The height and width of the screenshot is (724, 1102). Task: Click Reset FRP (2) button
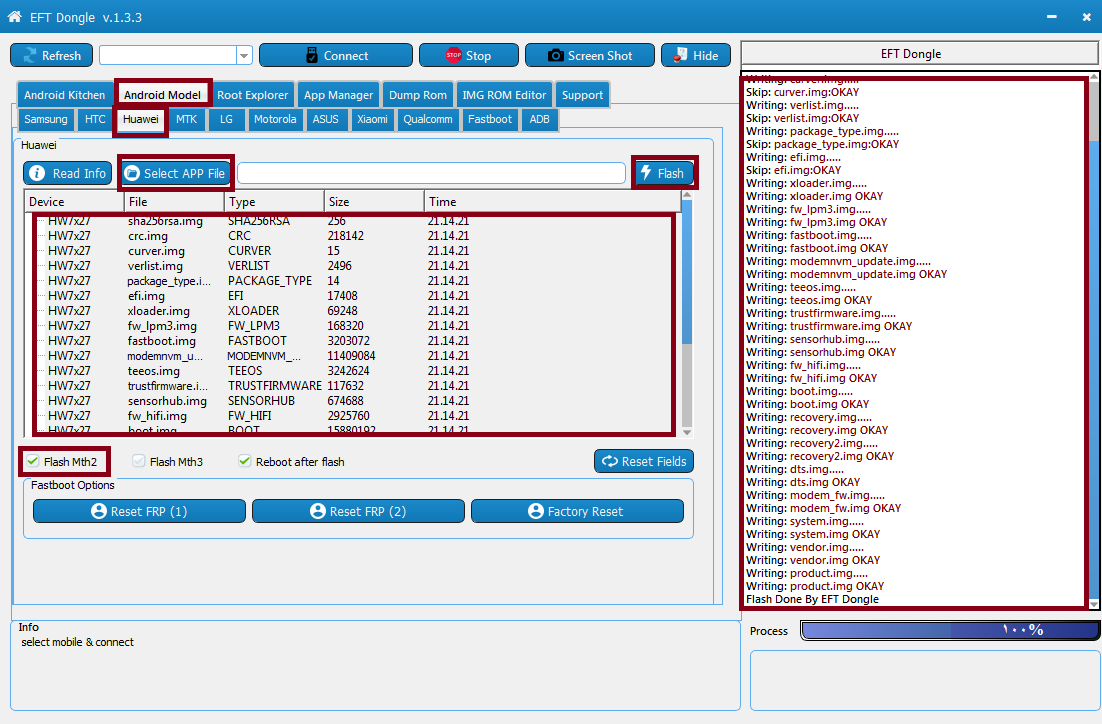(358, 511)
